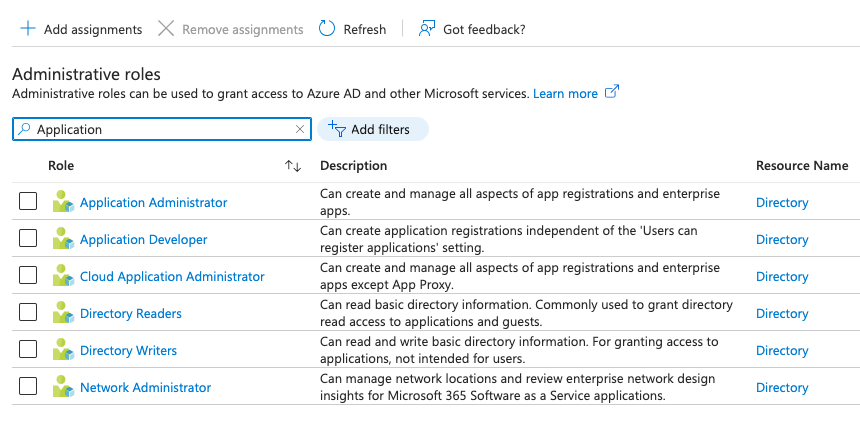Screen dimensions: 860x437
Task: Click the Directory Readers role icon
Action: pos(64,313)
